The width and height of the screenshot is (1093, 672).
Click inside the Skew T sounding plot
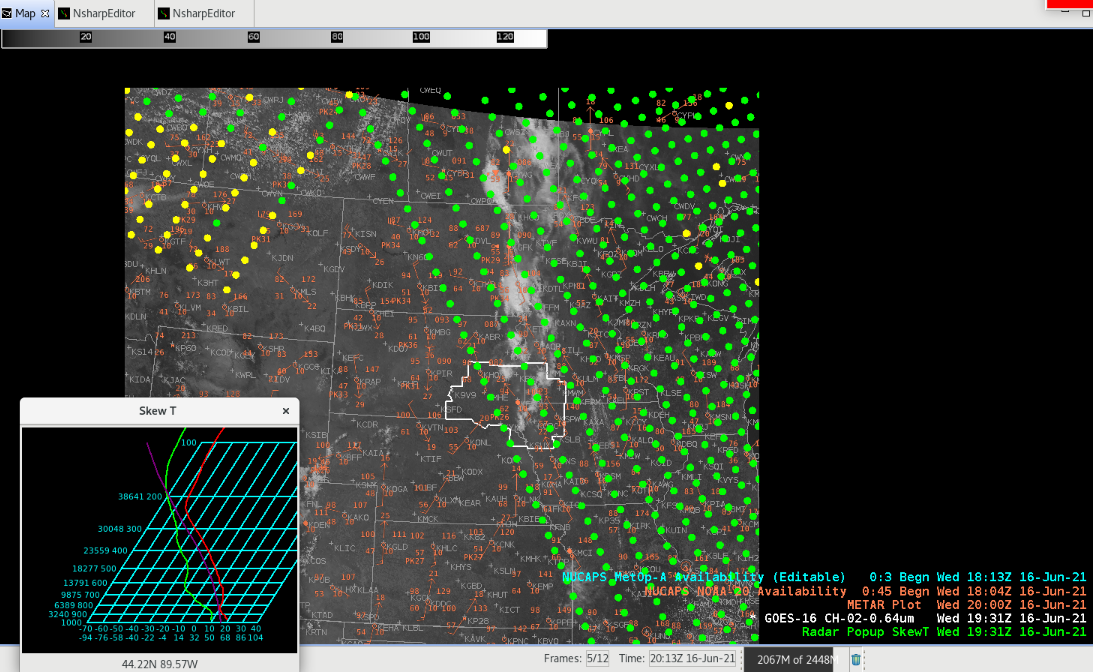160,540
